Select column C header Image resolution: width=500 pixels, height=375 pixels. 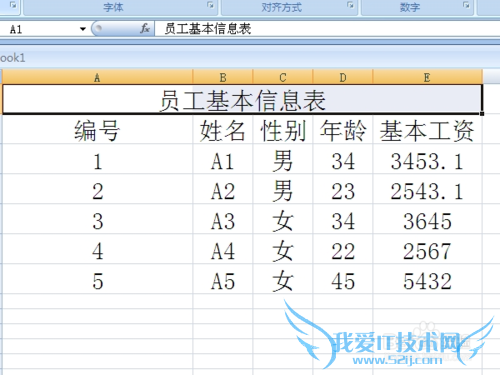283,78
